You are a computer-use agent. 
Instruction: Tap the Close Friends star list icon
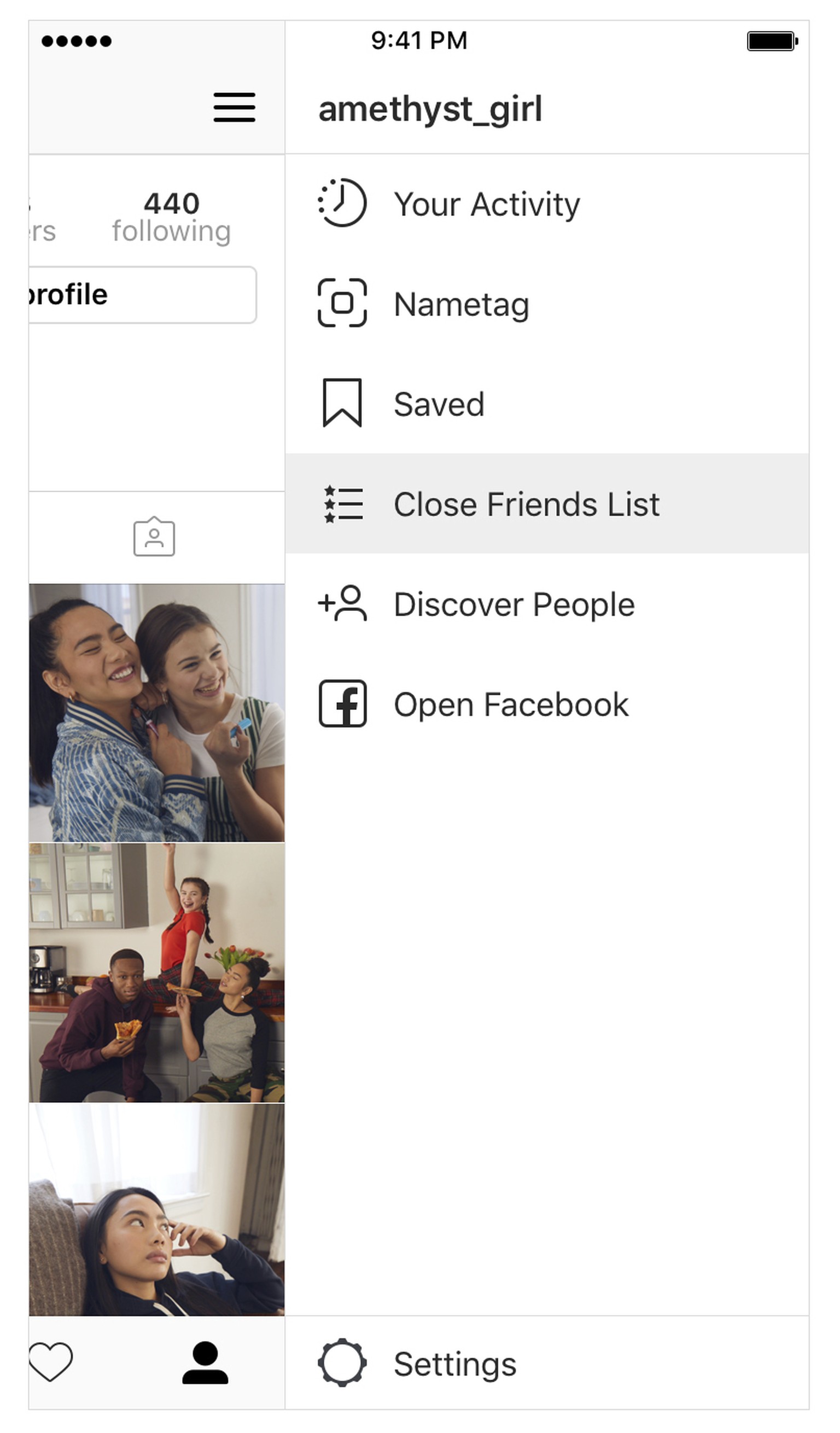(x=343, y=504)
